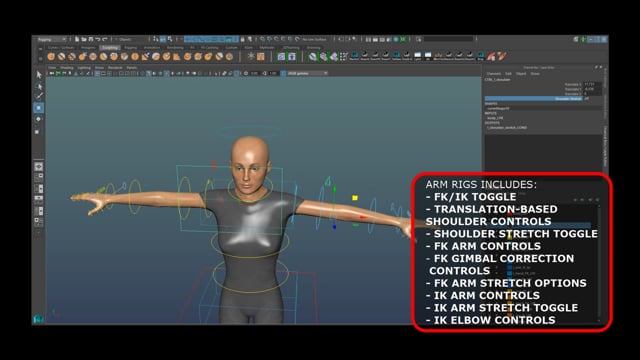
Task: Open the Sculpting shelf tab
Action: click(110, 48)
